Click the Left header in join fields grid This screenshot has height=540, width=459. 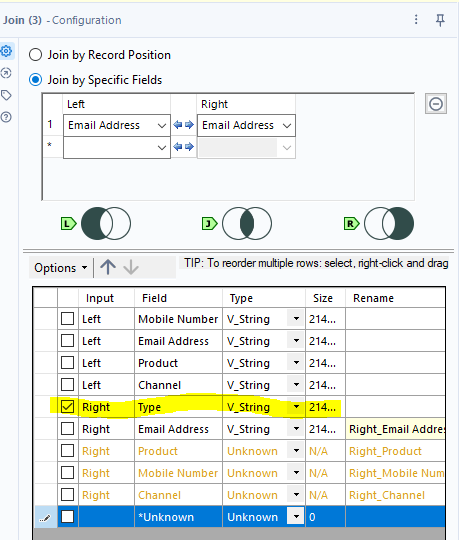(117, 104)
